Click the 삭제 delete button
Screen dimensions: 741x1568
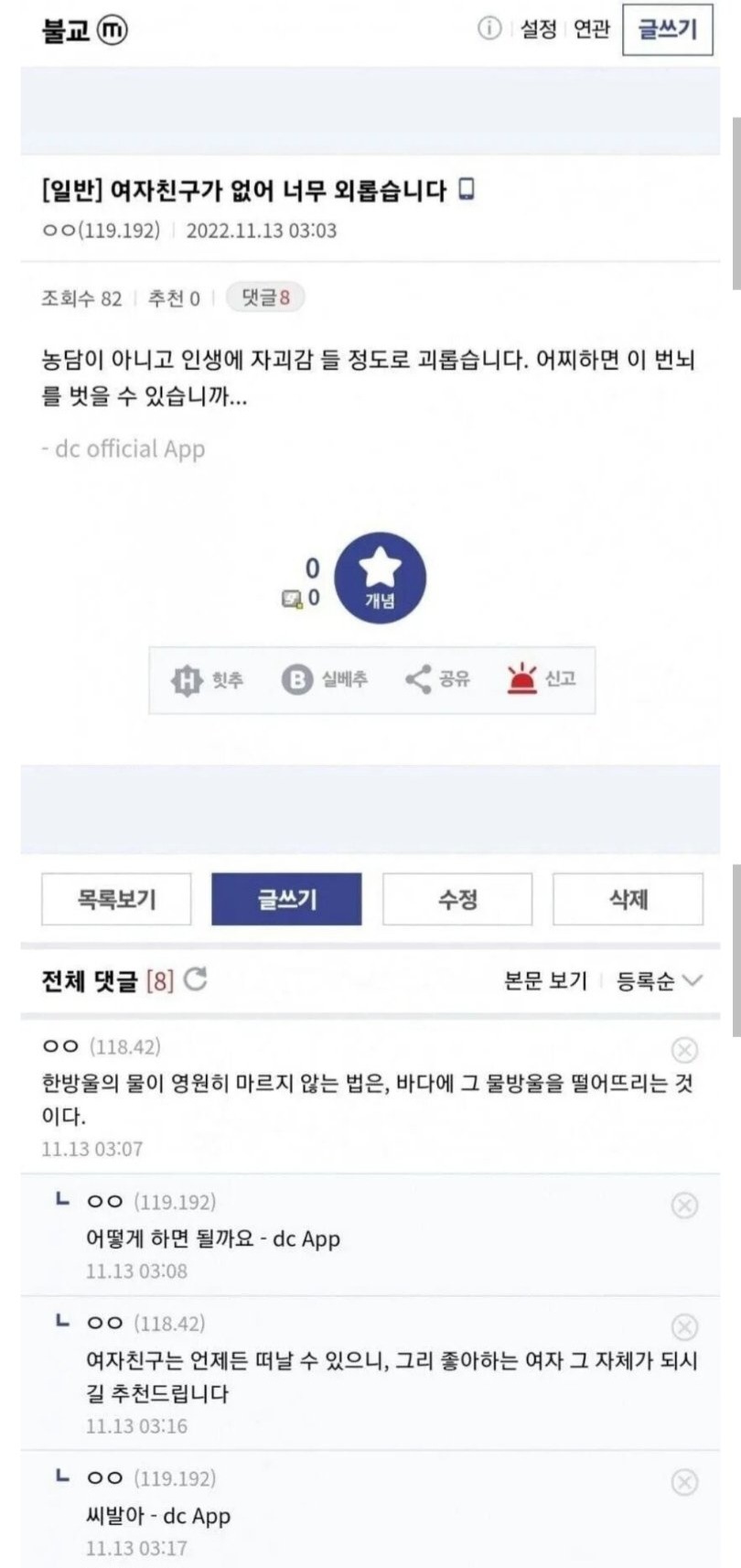point(628,899)
